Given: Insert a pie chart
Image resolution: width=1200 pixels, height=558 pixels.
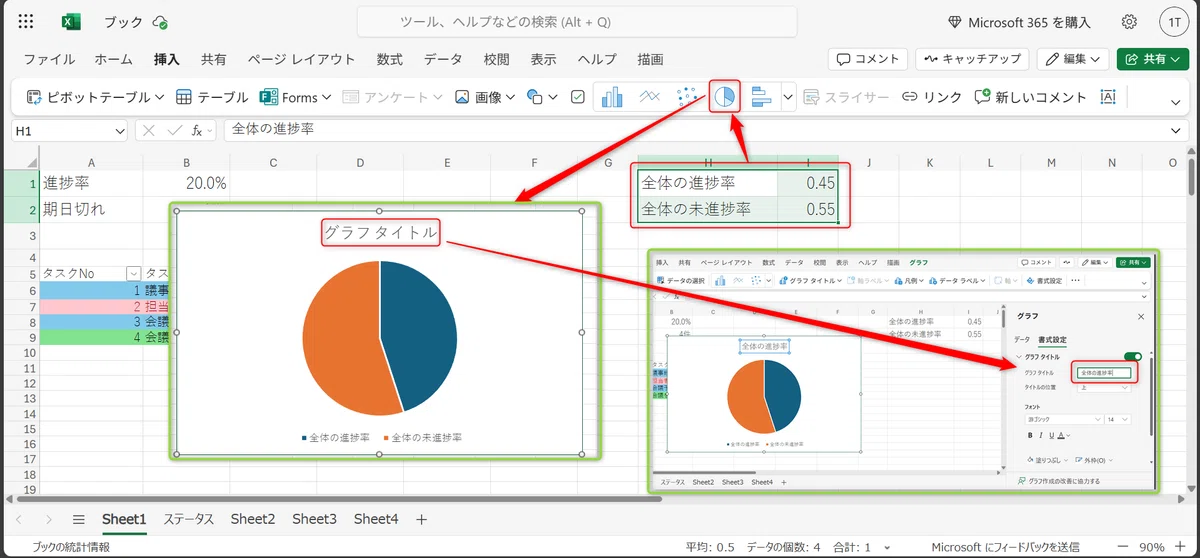Looking at the screenshot, I should click(725, 97).
